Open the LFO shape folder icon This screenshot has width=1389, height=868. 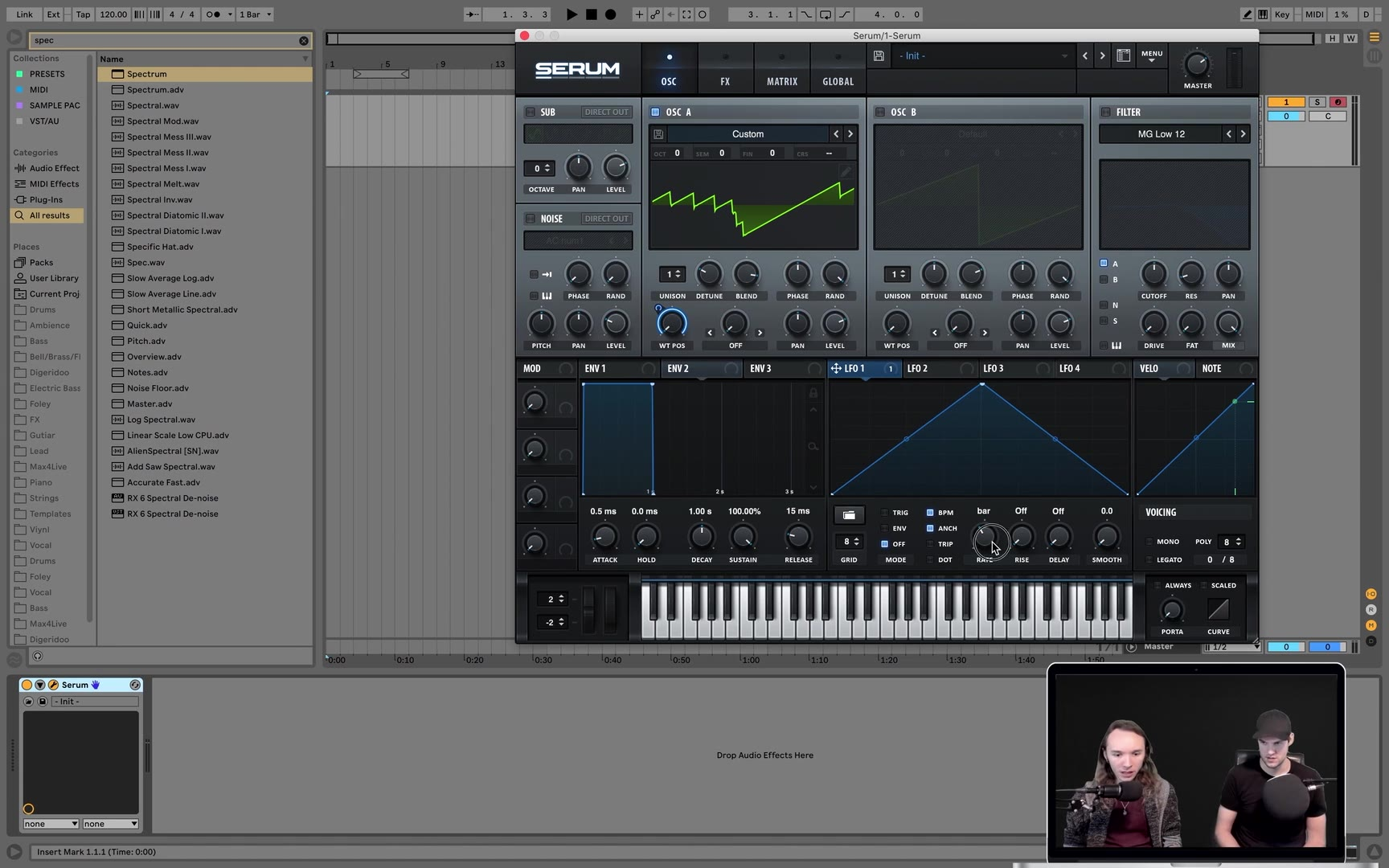(849, 515)
